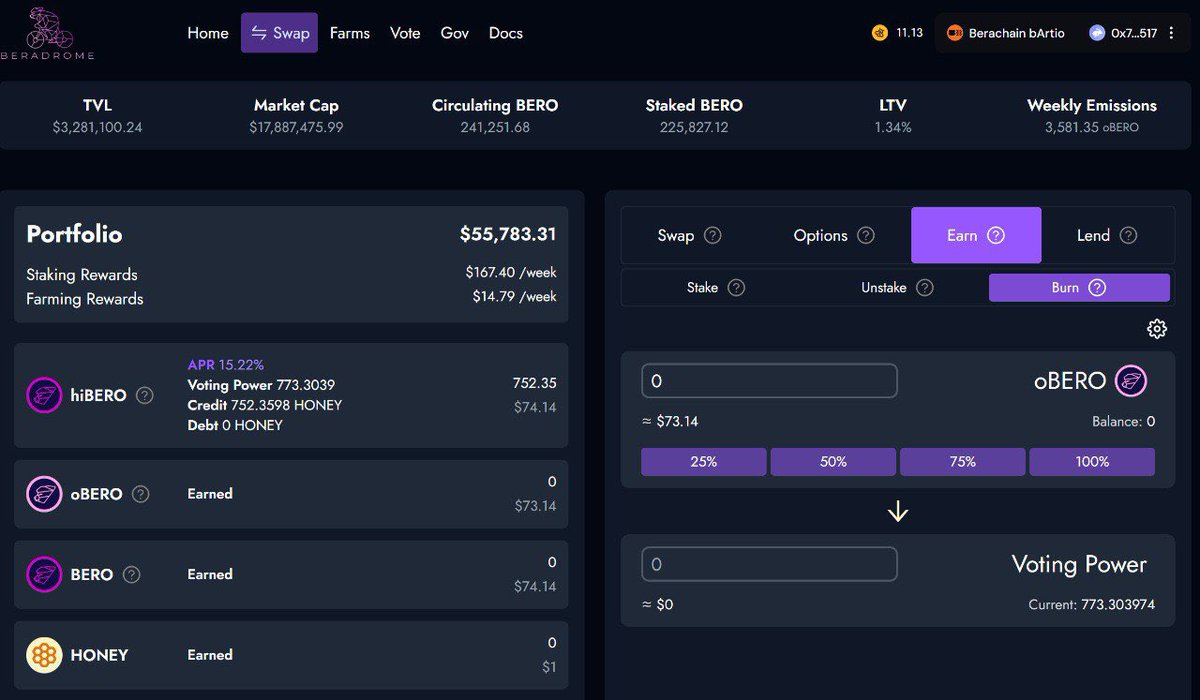Click the Burn help icon
Viewport: 1200px width, 700px height.
coord(1097,288)
